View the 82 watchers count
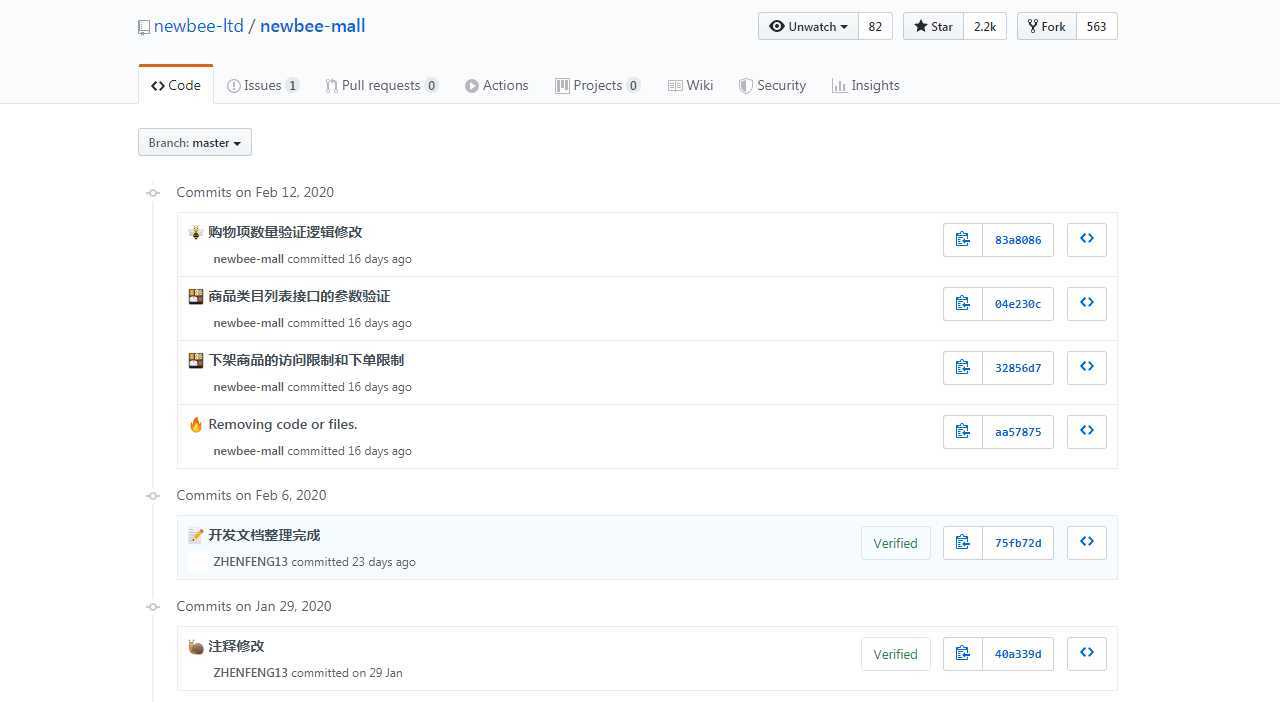The width and height of the screenshot is (1280, 702). [875, 27]
